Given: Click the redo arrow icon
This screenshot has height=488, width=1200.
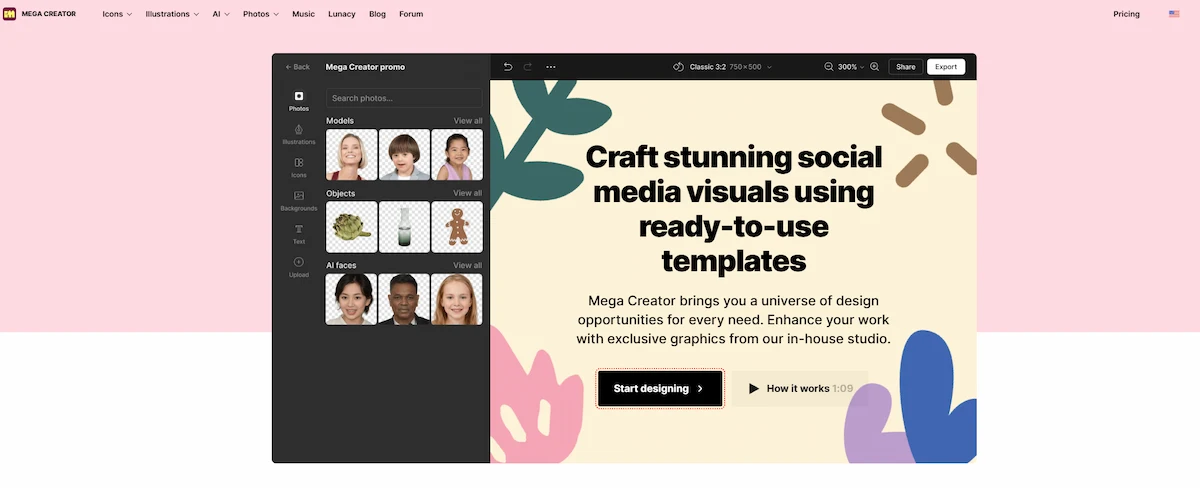Looking at the screenshot, I should [528, 67].
